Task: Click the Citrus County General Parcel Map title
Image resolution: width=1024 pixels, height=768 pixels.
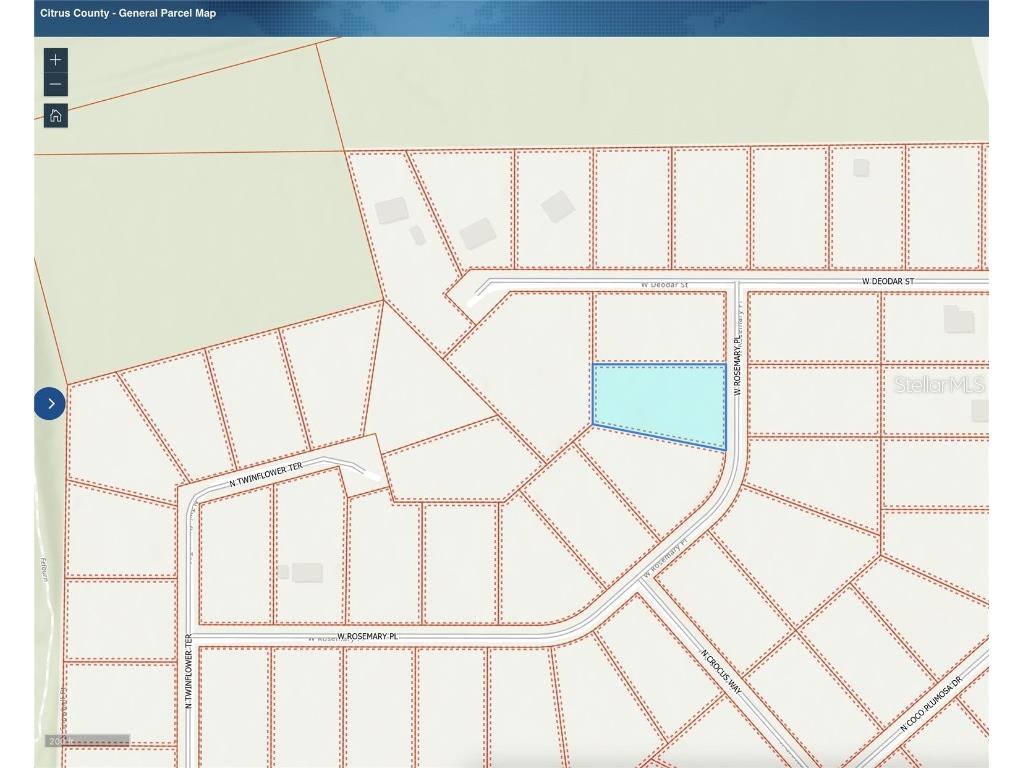Action: coord(127,14)
